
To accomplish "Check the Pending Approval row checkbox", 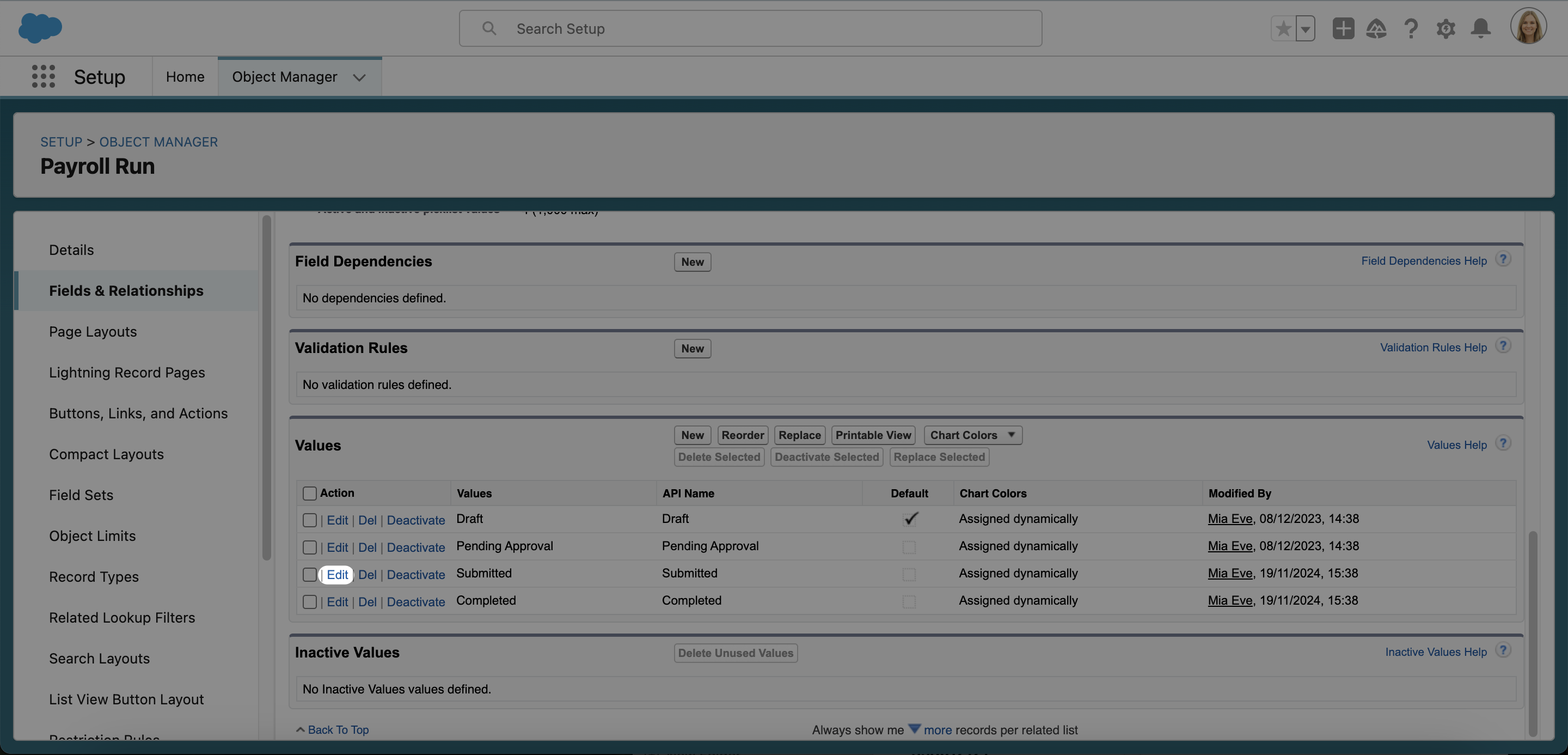I will pos(309,547).
